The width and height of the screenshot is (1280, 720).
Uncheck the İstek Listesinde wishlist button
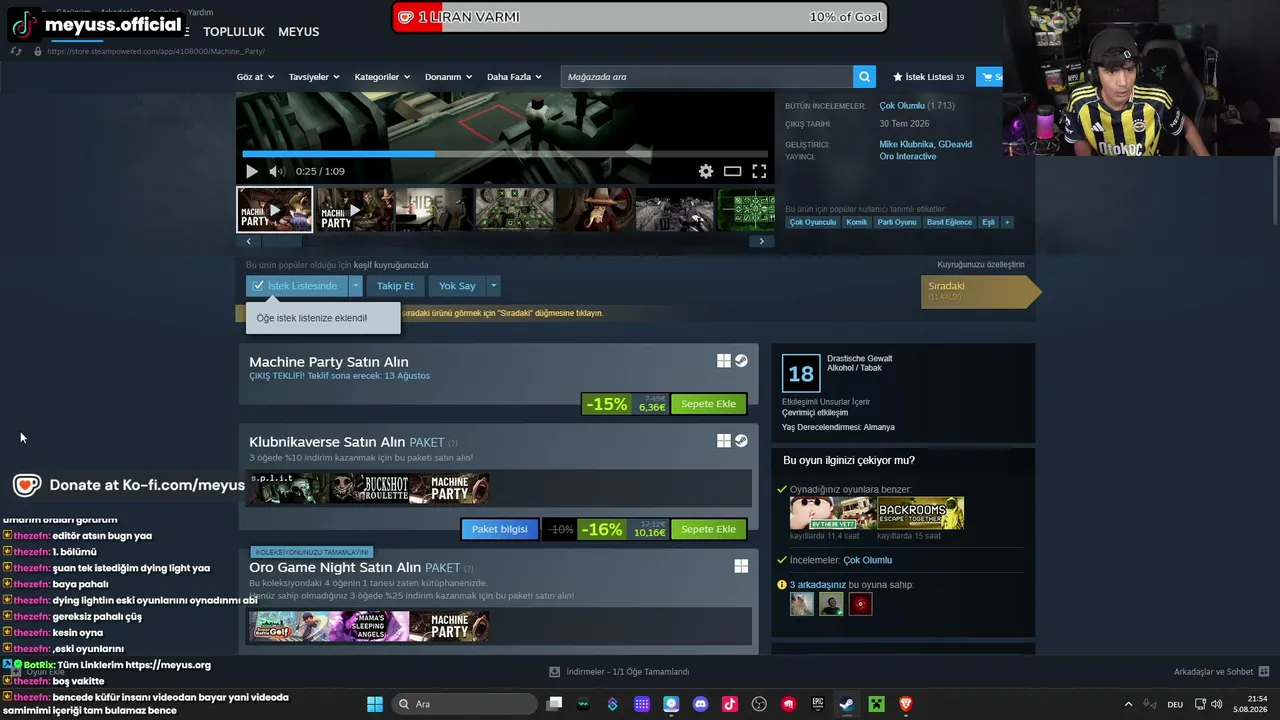[297, 286]
